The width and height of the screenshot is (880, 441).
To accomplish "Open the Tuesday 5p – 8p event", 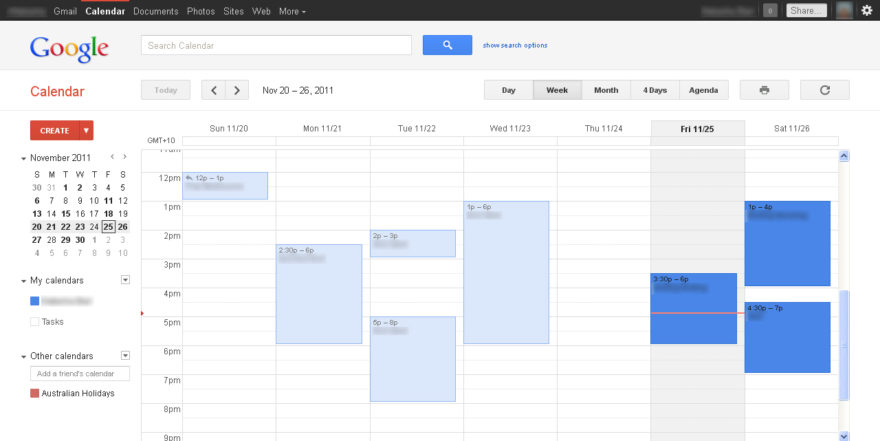I will tap(412, 359).
